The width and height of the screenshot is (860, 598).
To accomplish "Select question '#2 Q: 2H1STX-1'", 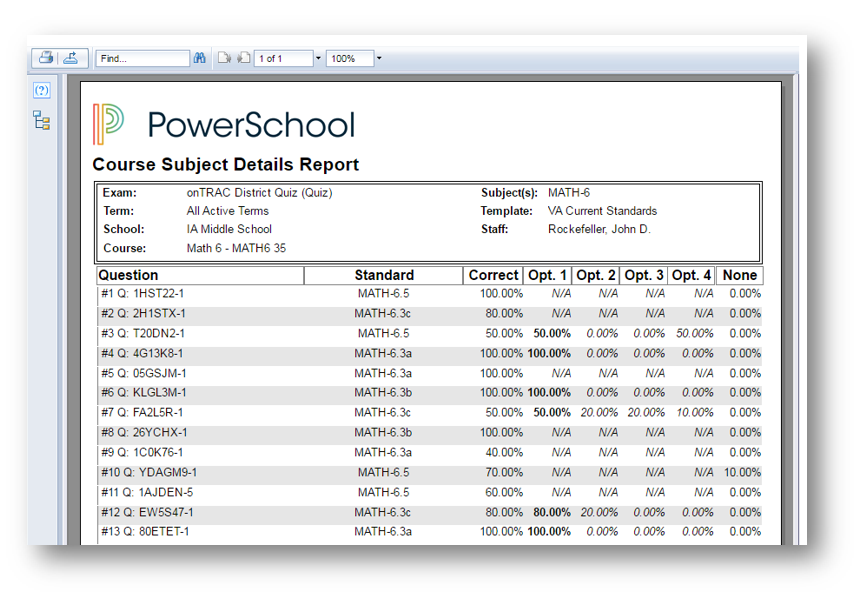I will coord(143,313).
